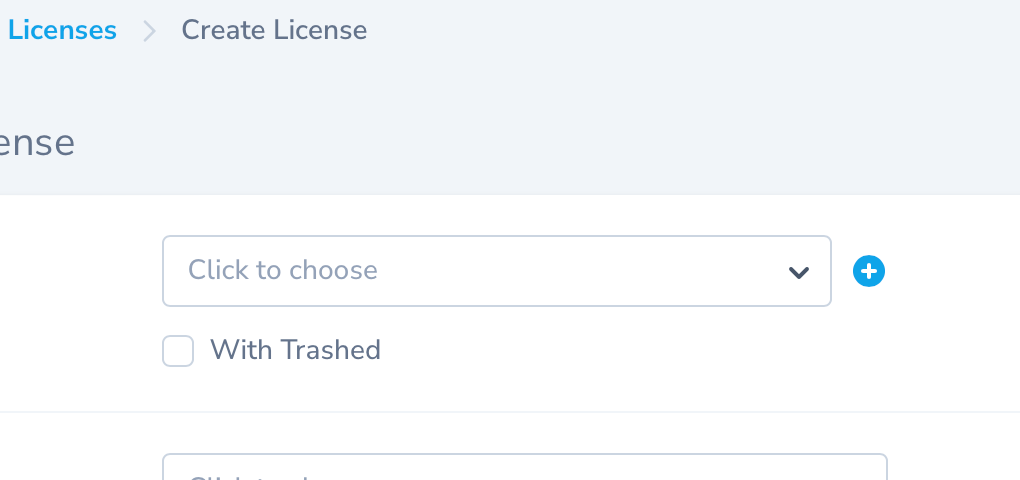
Task: Go to the Licenses breadcrumb
Action: click(62, 30)
